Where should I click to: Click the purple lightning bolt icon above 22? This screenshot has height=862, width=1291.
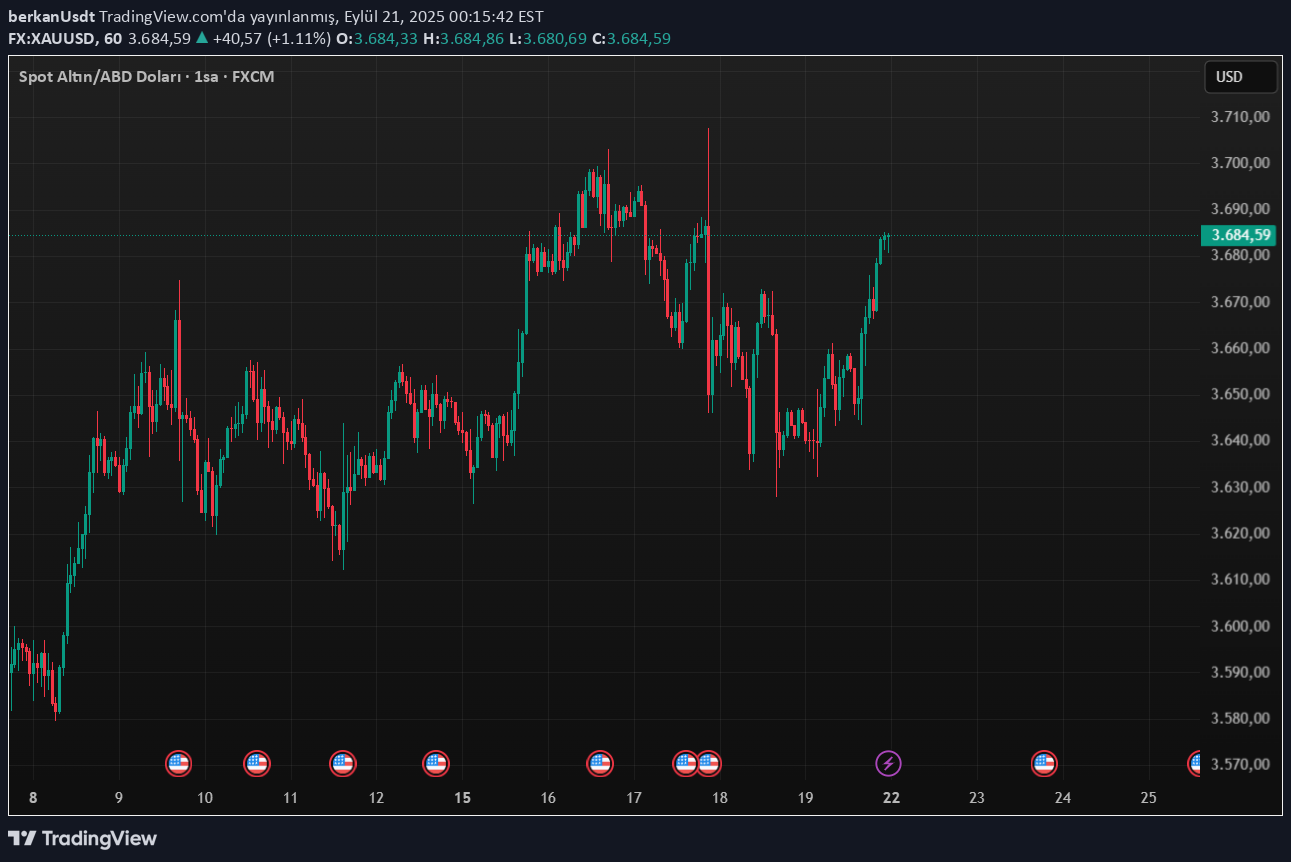coord(888,764)
